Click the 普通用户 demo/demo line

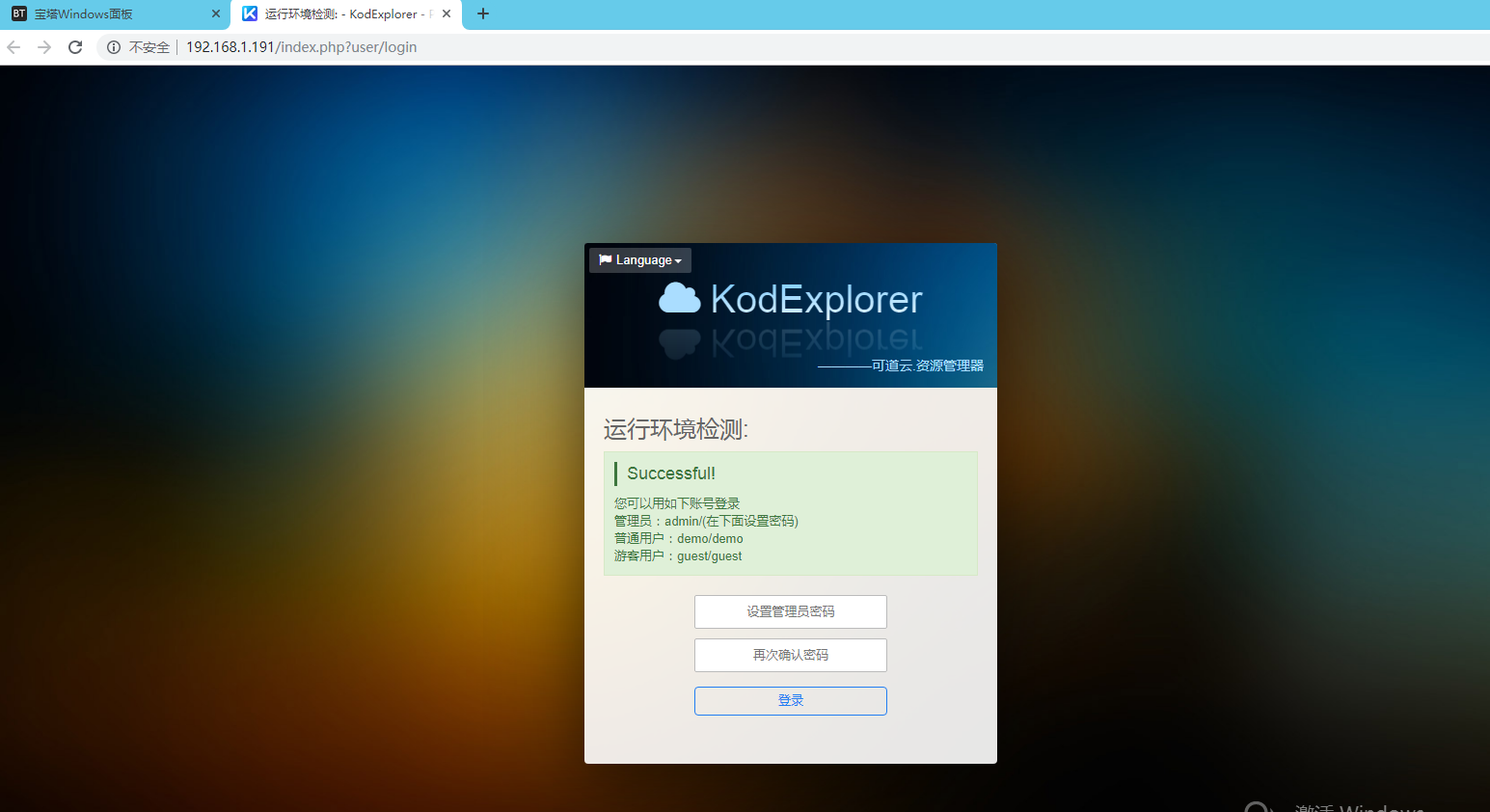point(679,538)
